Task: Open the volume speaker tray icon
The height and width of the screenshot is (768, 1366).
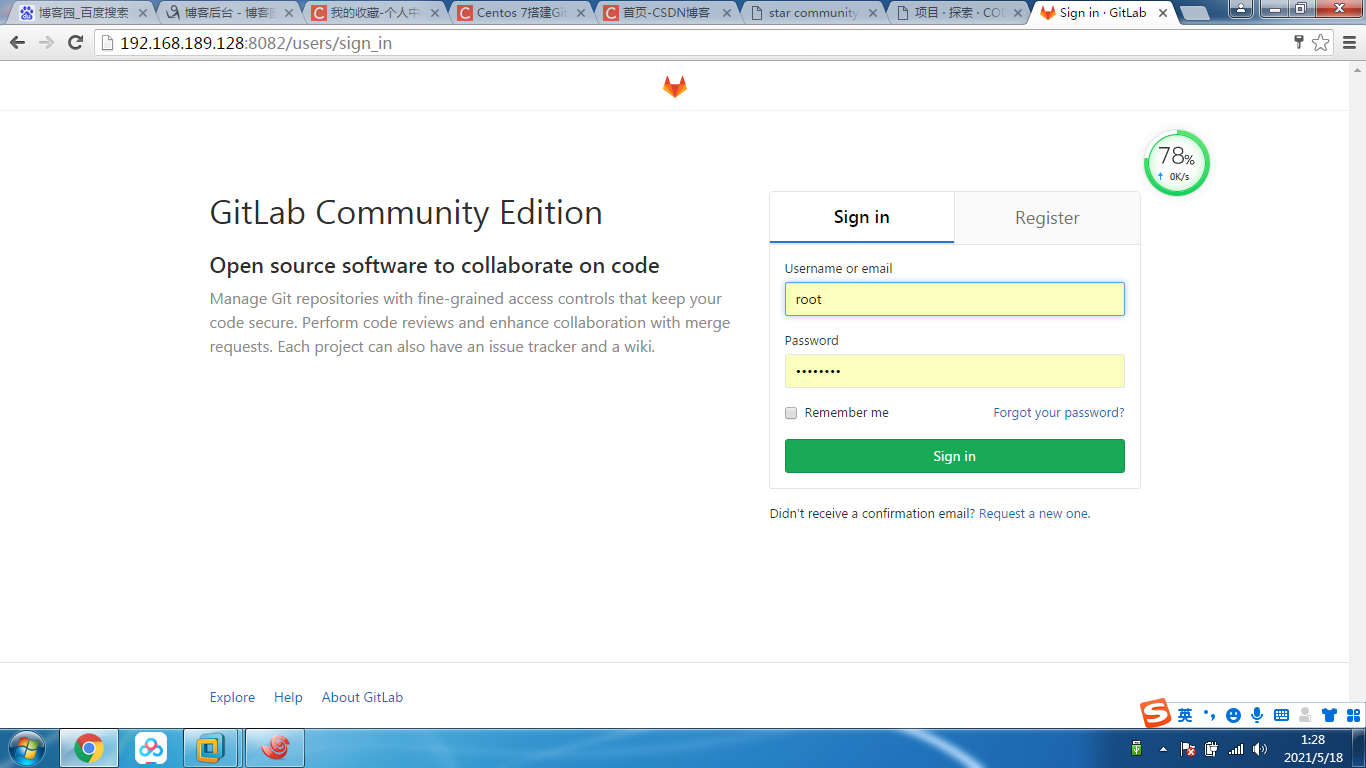Action: coord(1259,748)
